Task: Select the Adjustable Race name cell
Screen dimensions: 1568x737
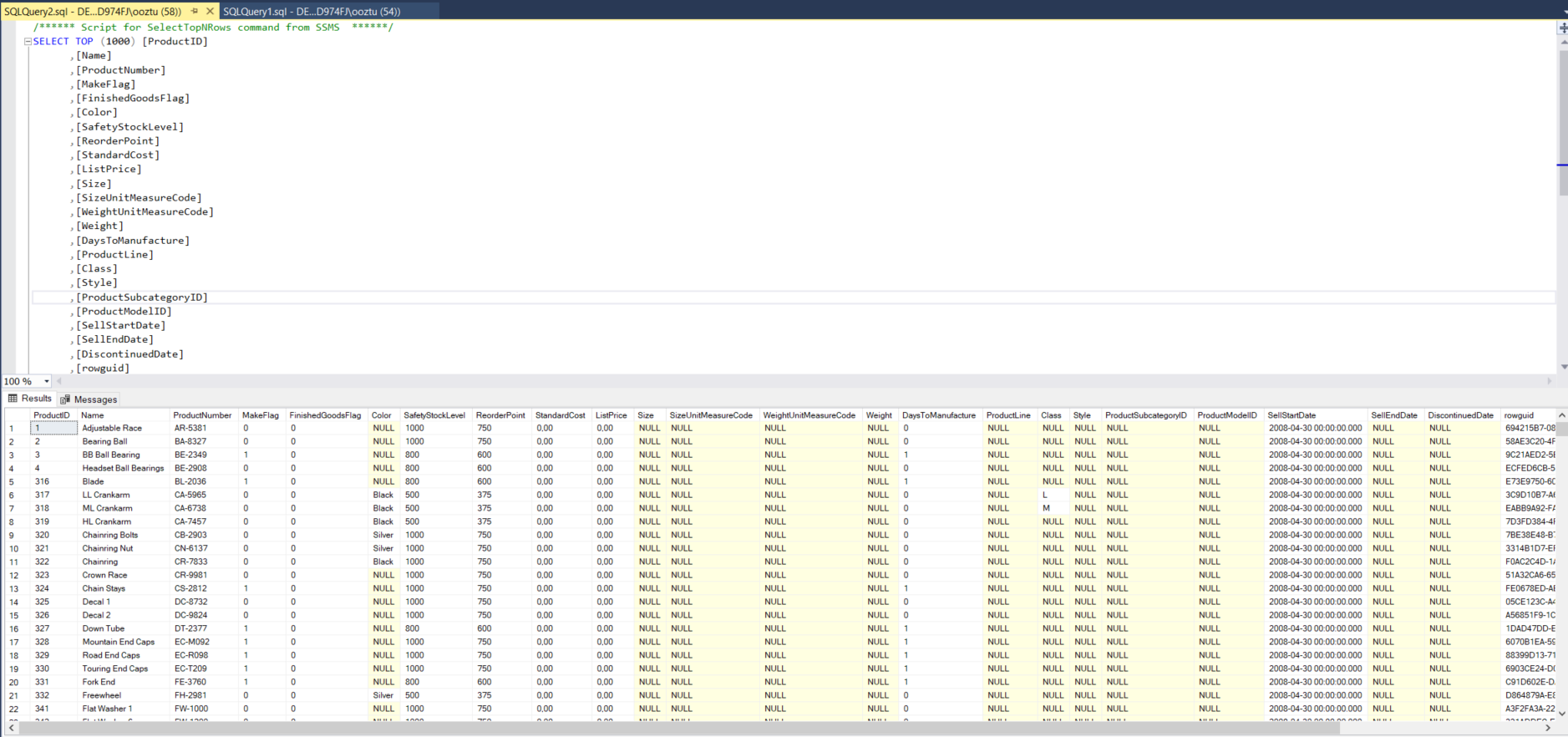Action: (x=112, y=428)
